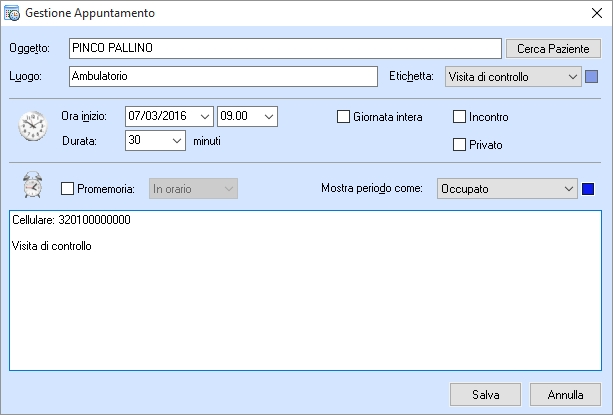613x415 pixels.
Task: Open the start date picker 07/03/2016
Action: pyautogui.click(x=169, y=116)
